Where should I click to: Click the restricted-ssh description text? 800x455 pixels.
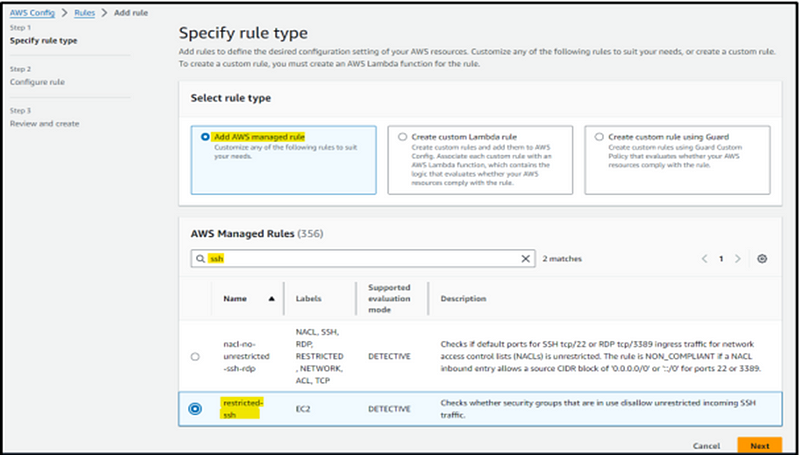click(x=598, y=409)
